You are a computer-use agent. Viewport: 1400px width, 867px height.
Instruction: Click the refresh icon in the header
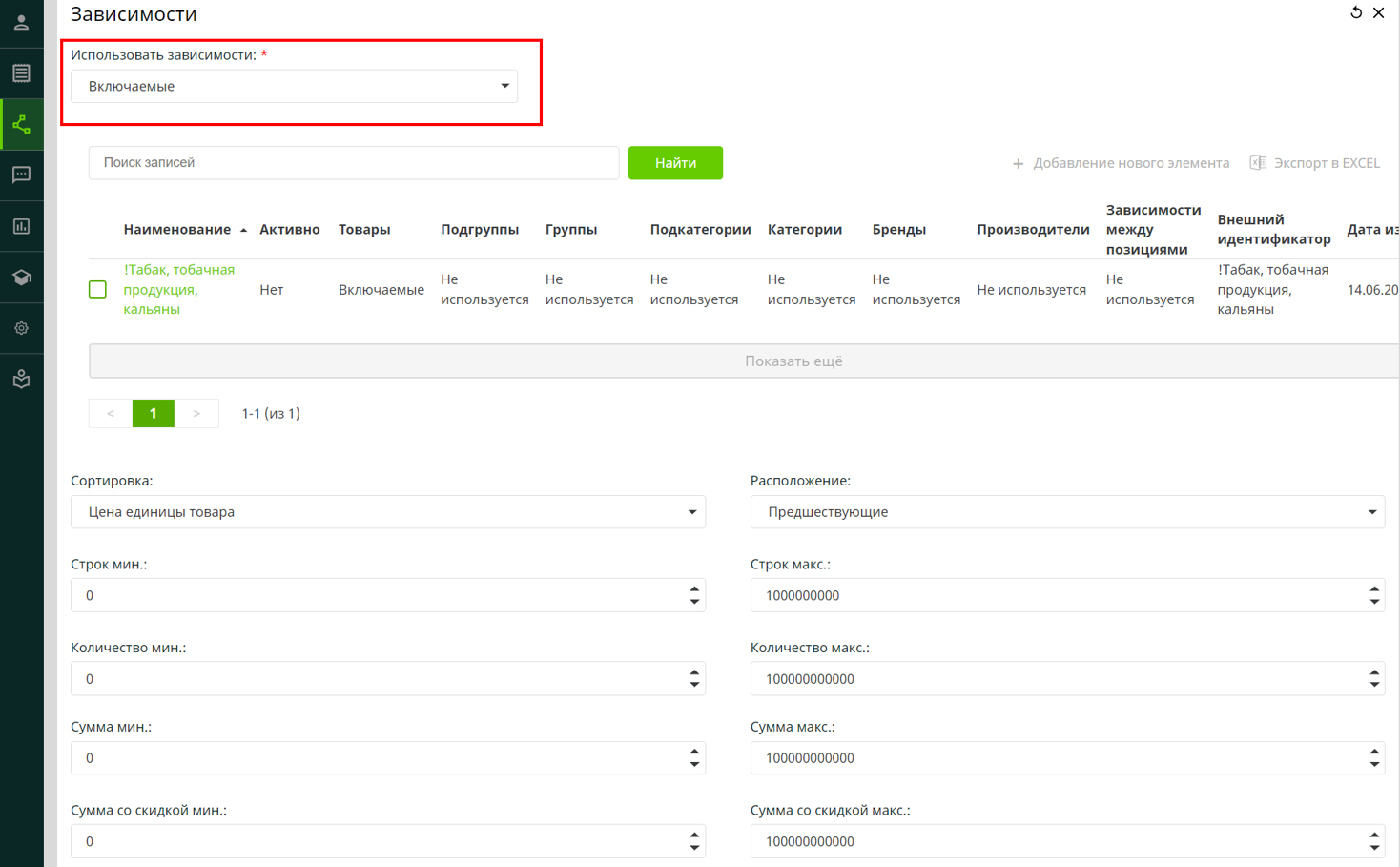[x=1355, y=12]
